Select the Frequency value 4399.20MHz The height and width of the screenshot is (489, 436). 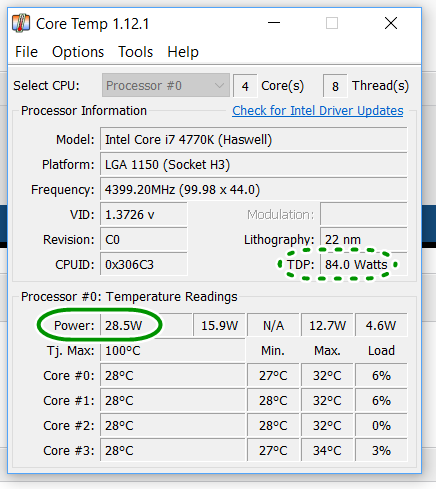coord(253,189)
